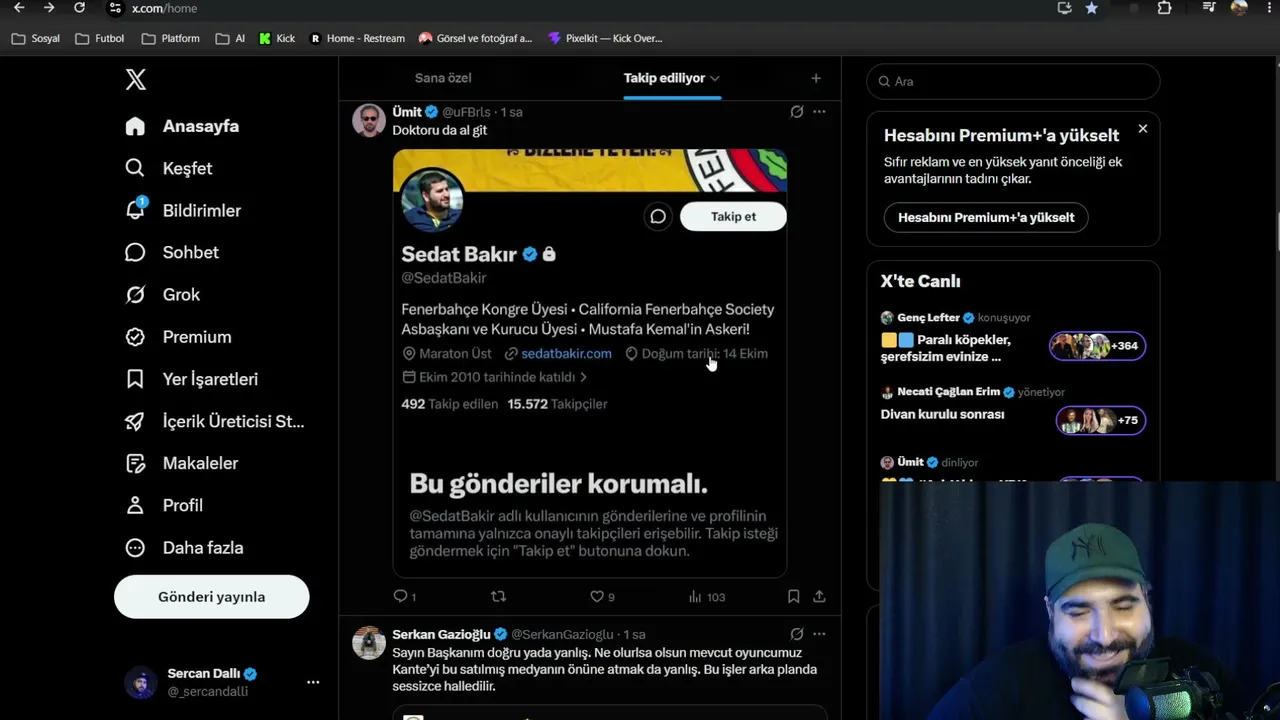Click the message icon on Sedat Bakır card

[x=657, y=217]
